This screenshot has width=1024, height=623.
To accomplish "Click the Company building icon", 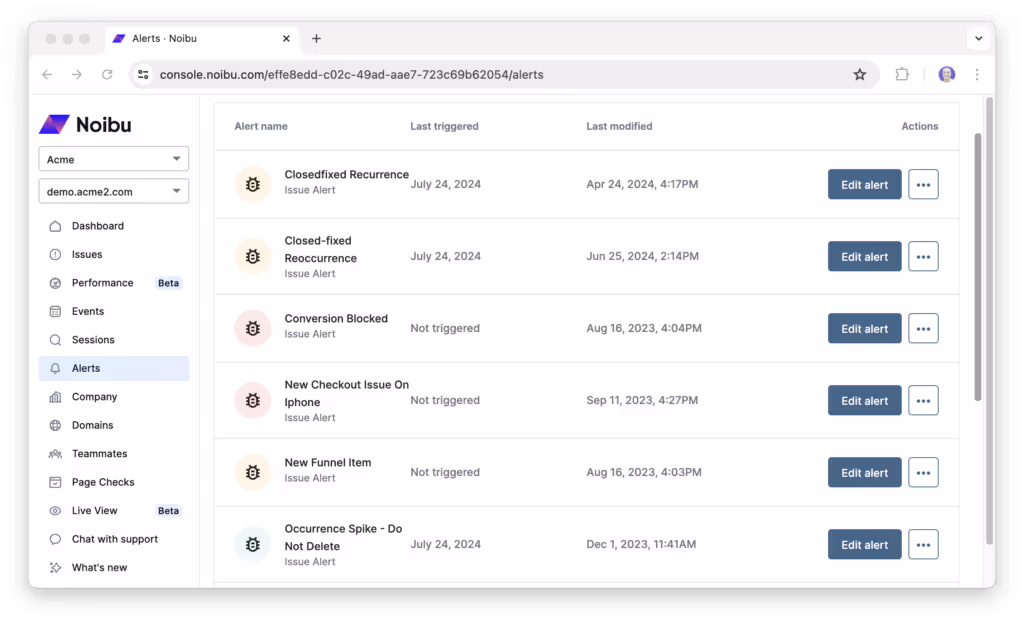I will (56, 396).
